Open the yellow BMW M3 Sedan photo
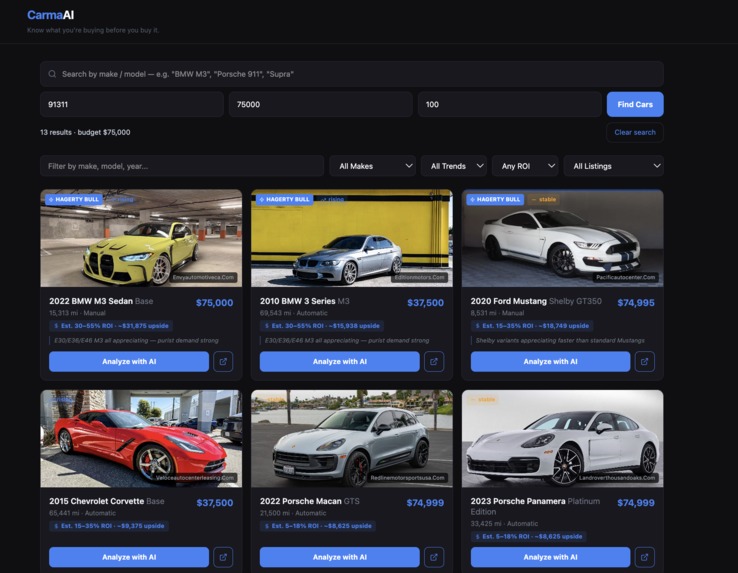The image size is (738, 573). point(141,238)
